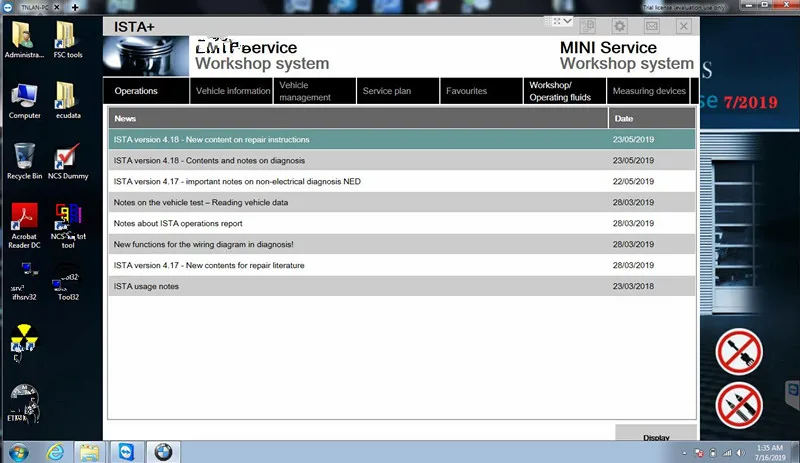Launch the yellow radiation symbol shortcut
800x463 pixels.
[x=24, y=341]
